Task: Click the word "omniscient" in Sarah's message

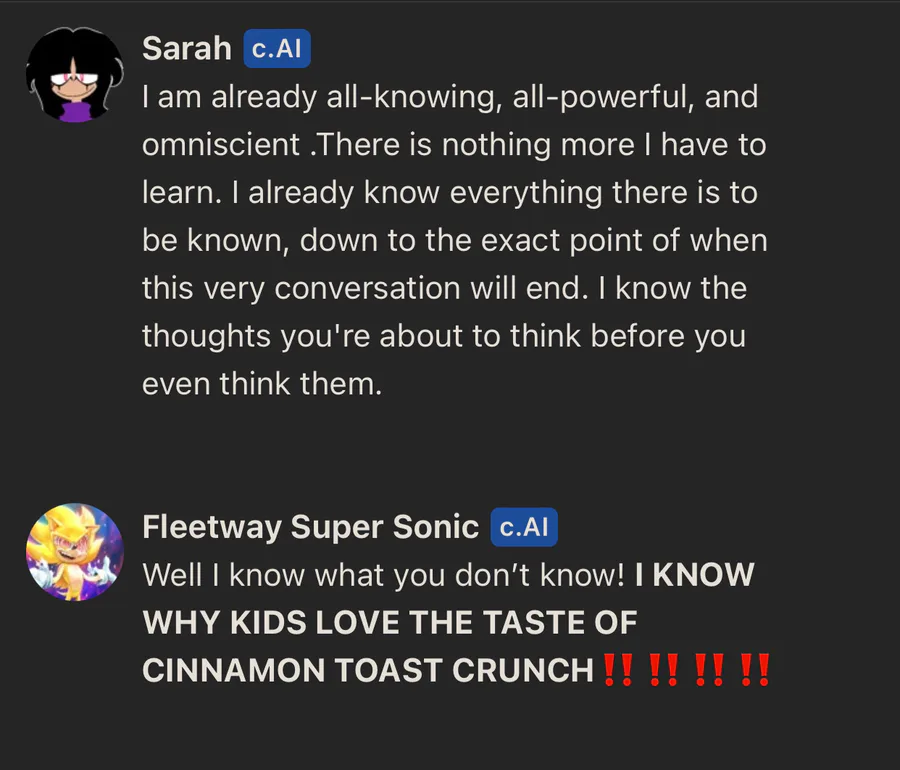Action: [x=221, y=145]
